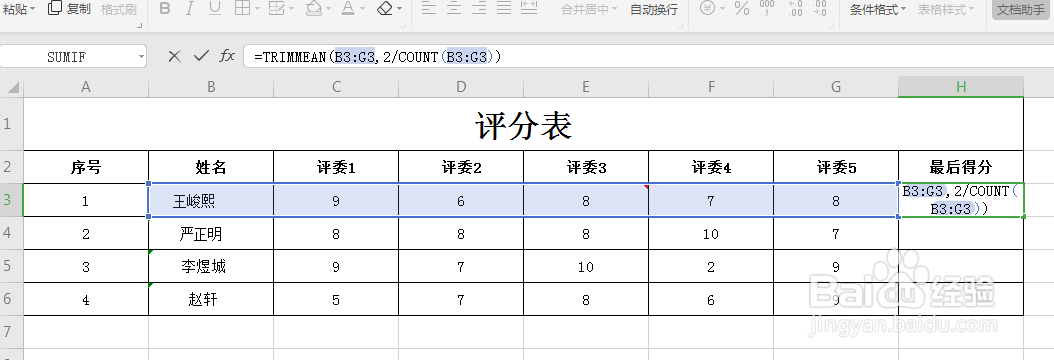Click 评委4 score 2 for 李煜城
Screen dimensions: 1054x360
pos(711,267)
